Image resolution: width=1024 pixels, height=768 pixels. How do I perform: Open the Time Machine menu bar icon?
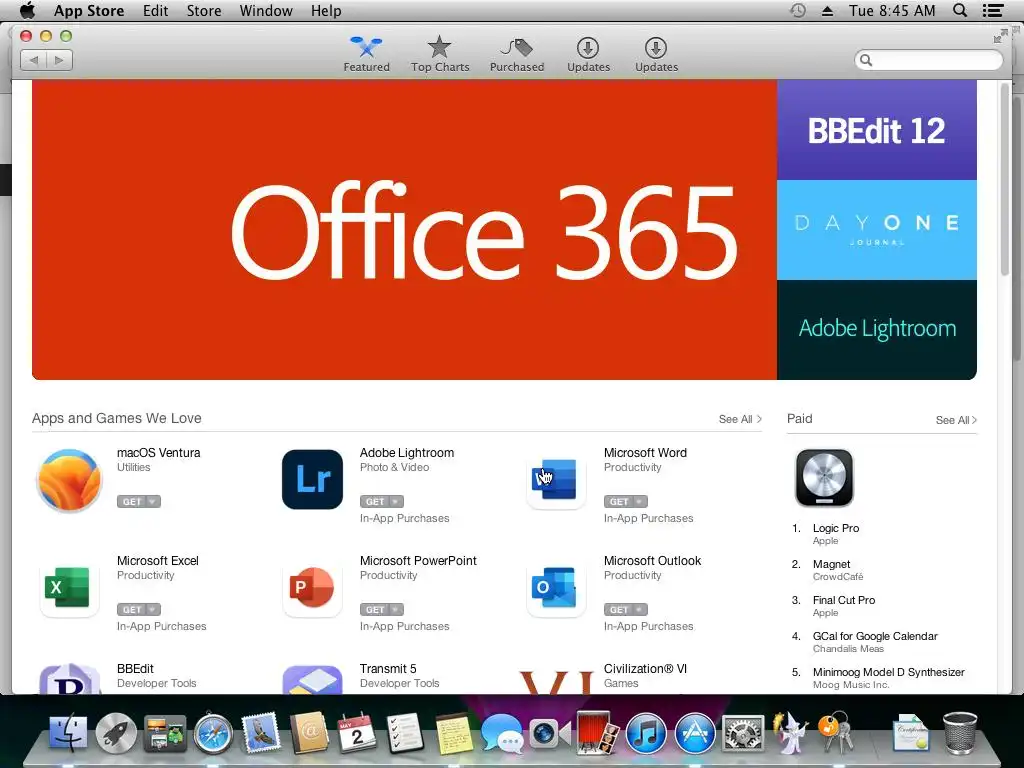[x=798, y=10]
